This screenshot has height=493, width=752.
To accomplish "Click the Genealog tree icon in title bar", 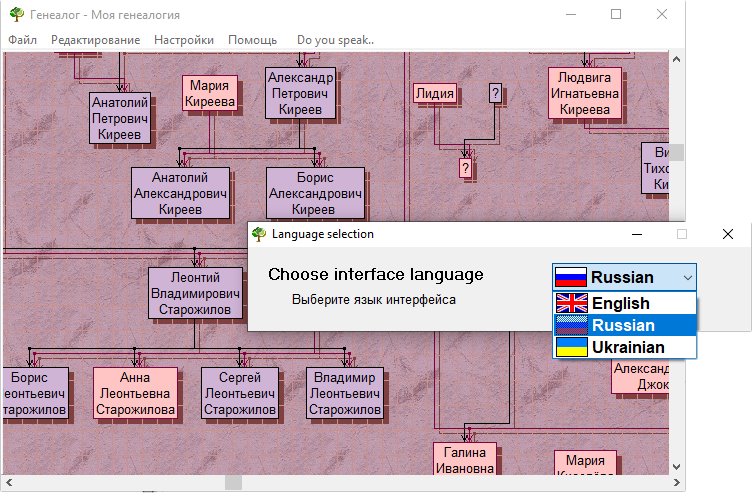I will pos(16,14).
